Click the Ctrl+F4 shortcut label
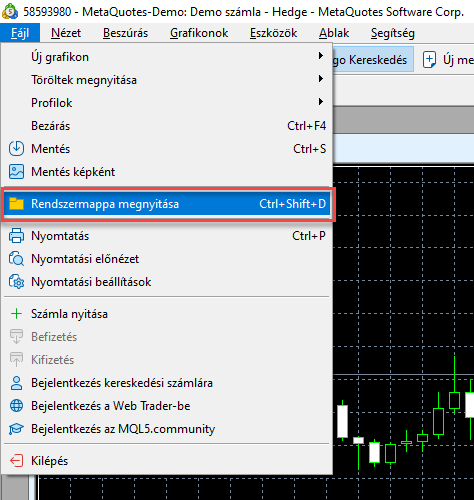 (x=307, y=126)
